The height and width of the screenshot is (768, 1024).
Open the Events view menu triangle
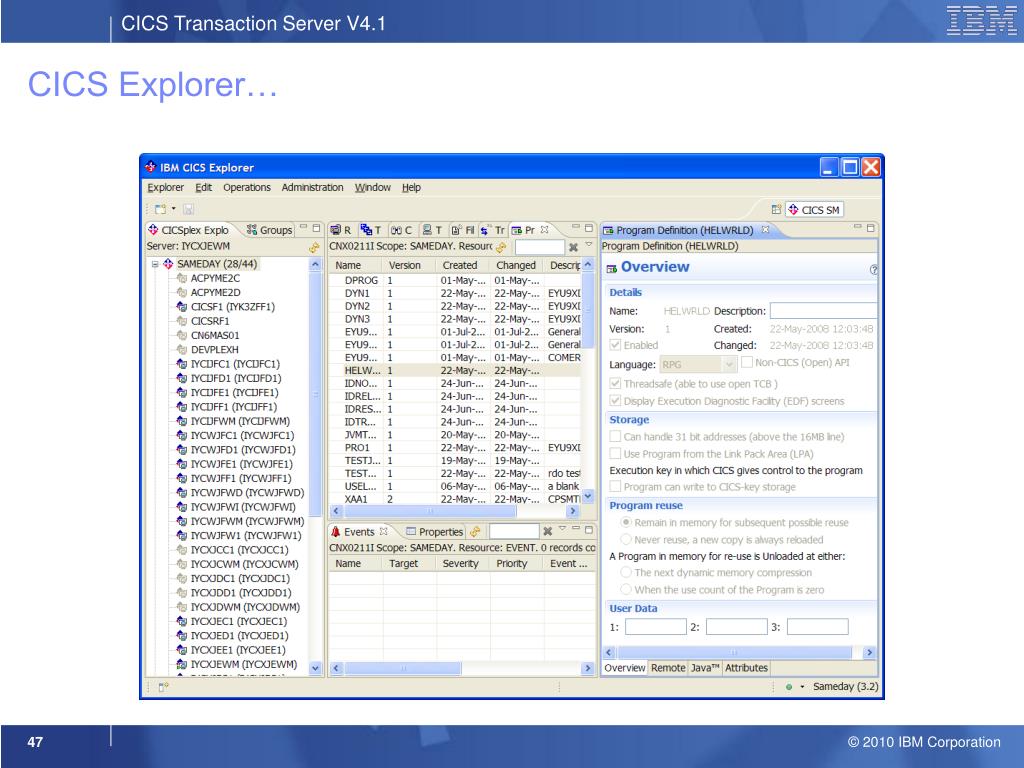click(562, 528)
